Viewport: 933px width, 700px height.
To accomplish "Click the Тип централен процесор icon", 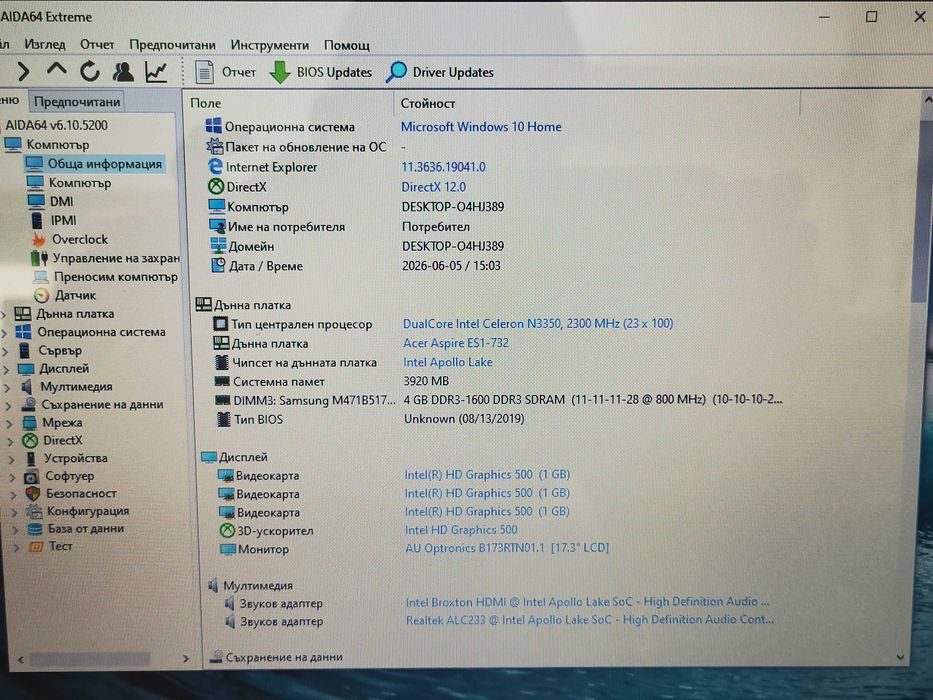I will 220,324.
